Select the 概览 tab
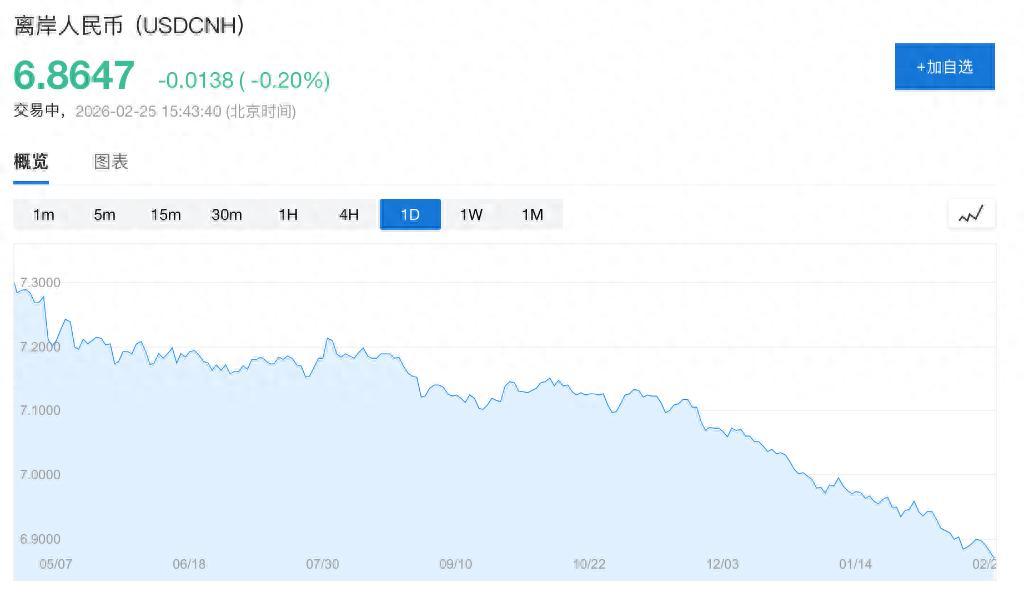The height and width of the screenshot is (596, 1024). pyautogui.click(x=34, y=162)
